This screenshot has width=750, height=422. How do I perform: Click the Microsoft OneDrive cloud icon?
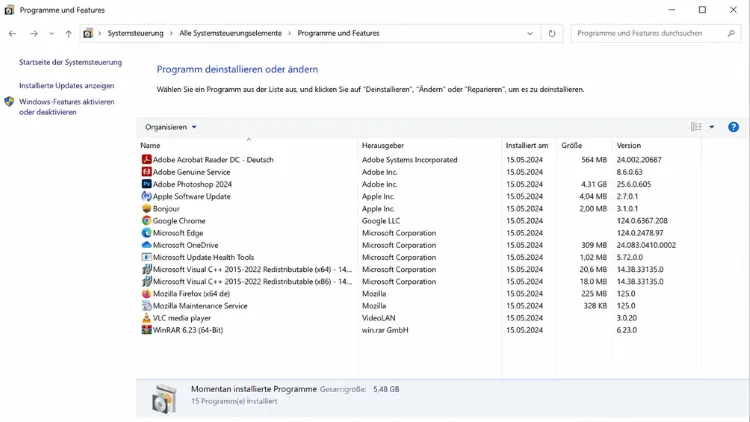(x=146, y=245)
